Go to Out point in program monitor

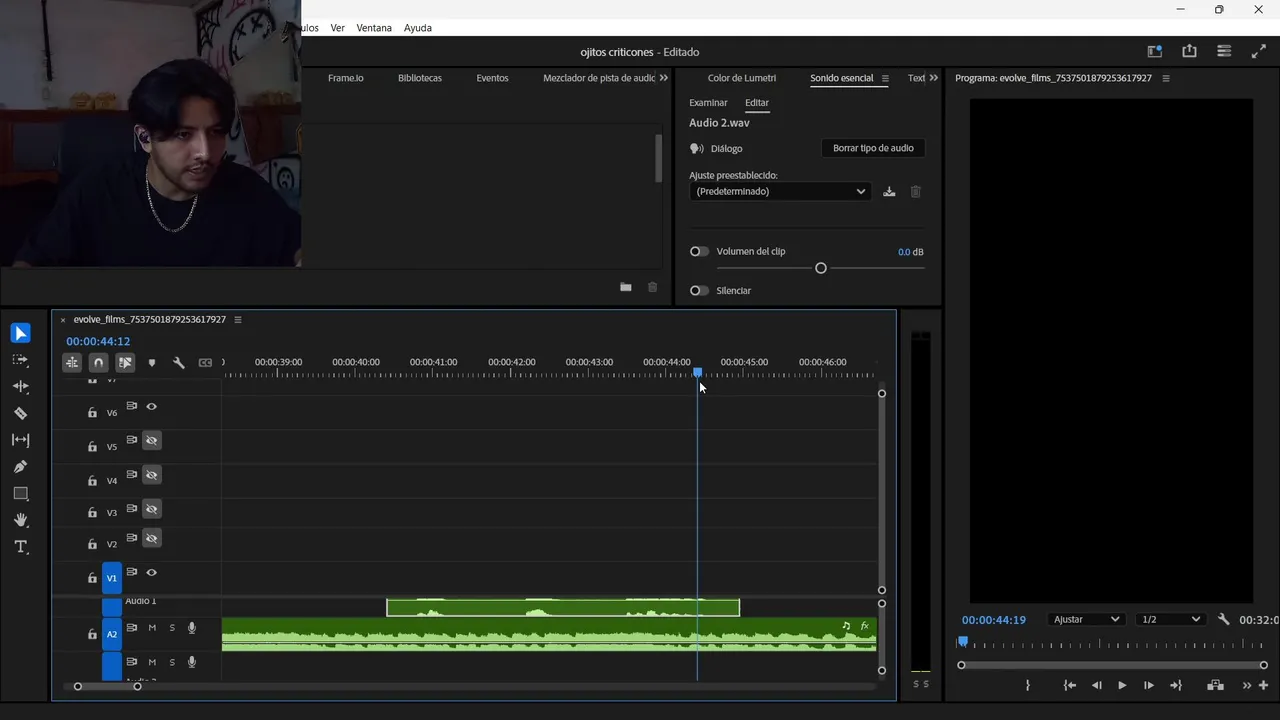1176,686
